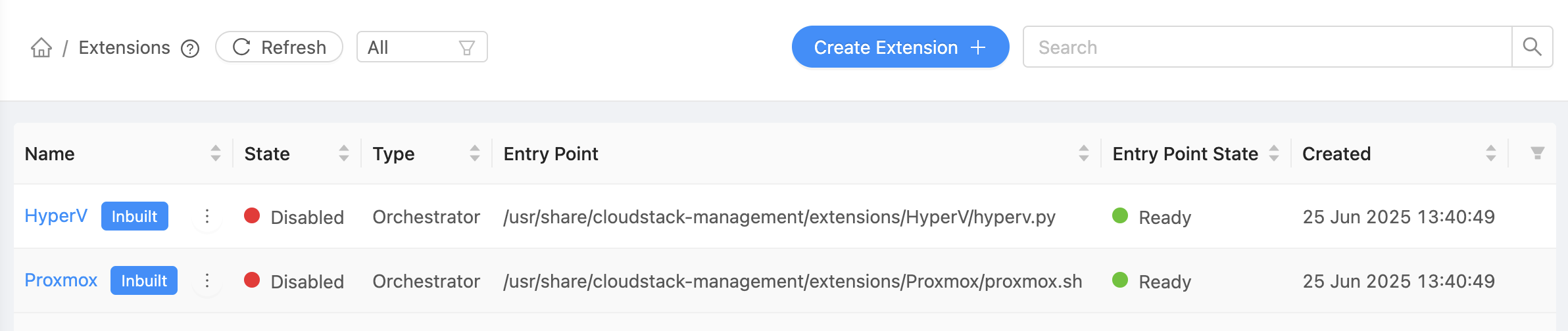Click the search magnifier icon
The width and height of the screenshot is (1568, 331).
point(1532,47)
